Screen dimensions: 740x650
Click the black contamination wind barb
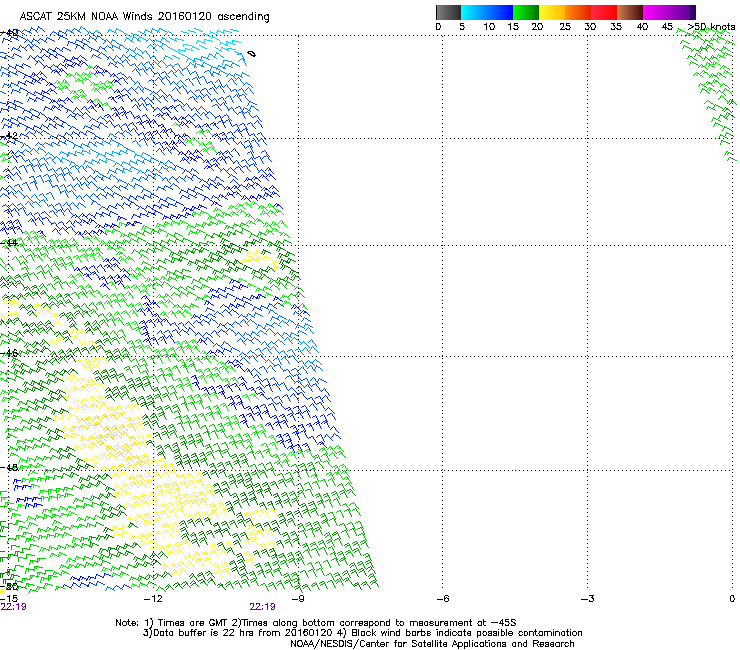click(x=252, y=54)
